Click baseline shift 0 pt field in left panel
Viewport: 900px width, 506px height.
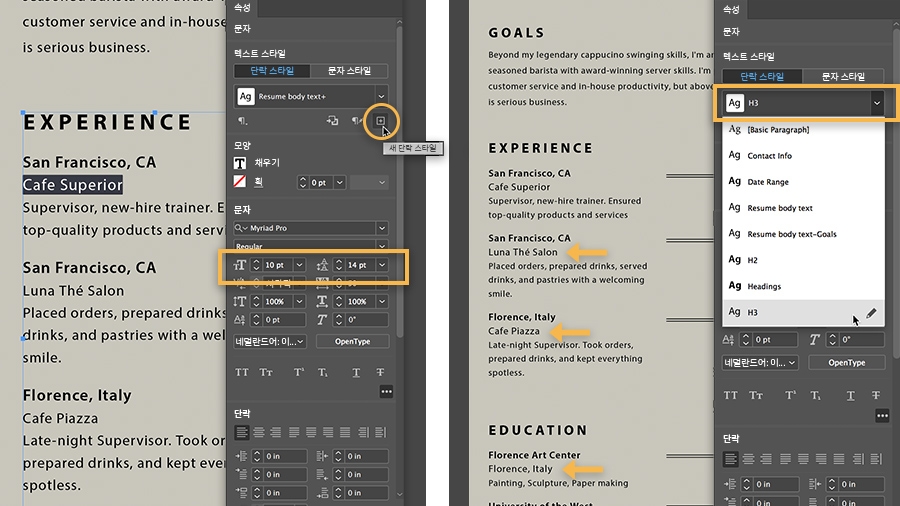tap(285, 320)
